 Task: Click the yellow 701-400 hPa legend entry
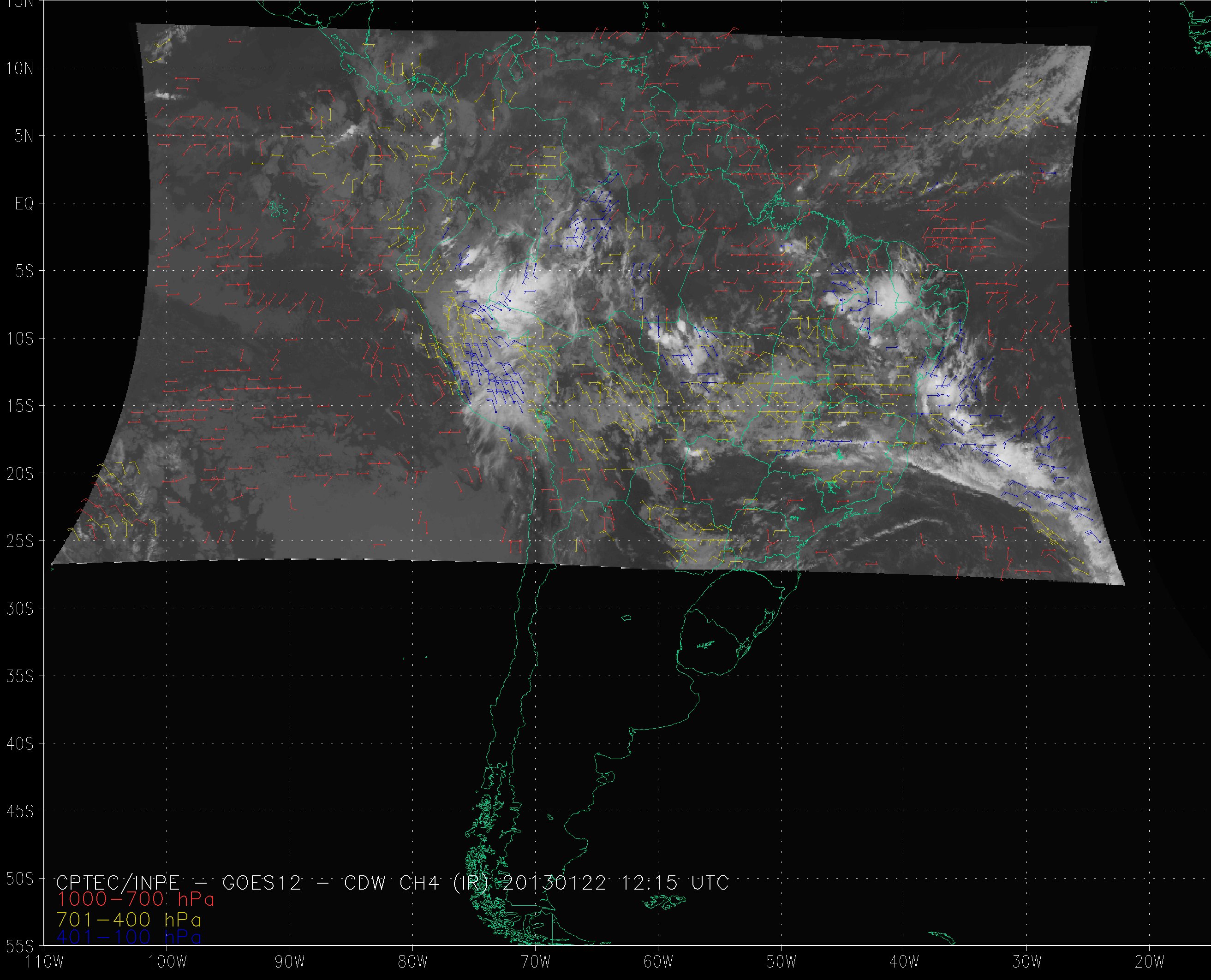pyautogui.click(x=129, y=919)
